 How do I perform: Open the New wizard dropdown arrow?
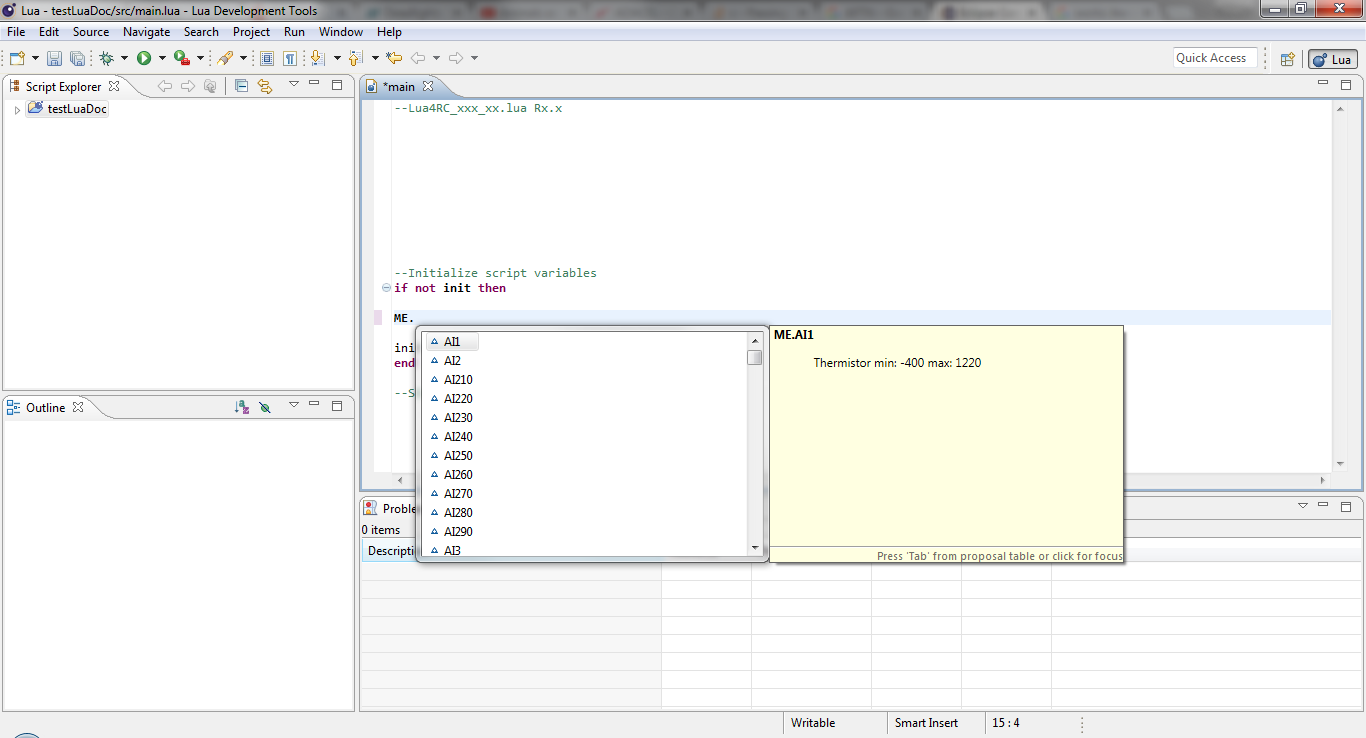click(x=35, y=58)
